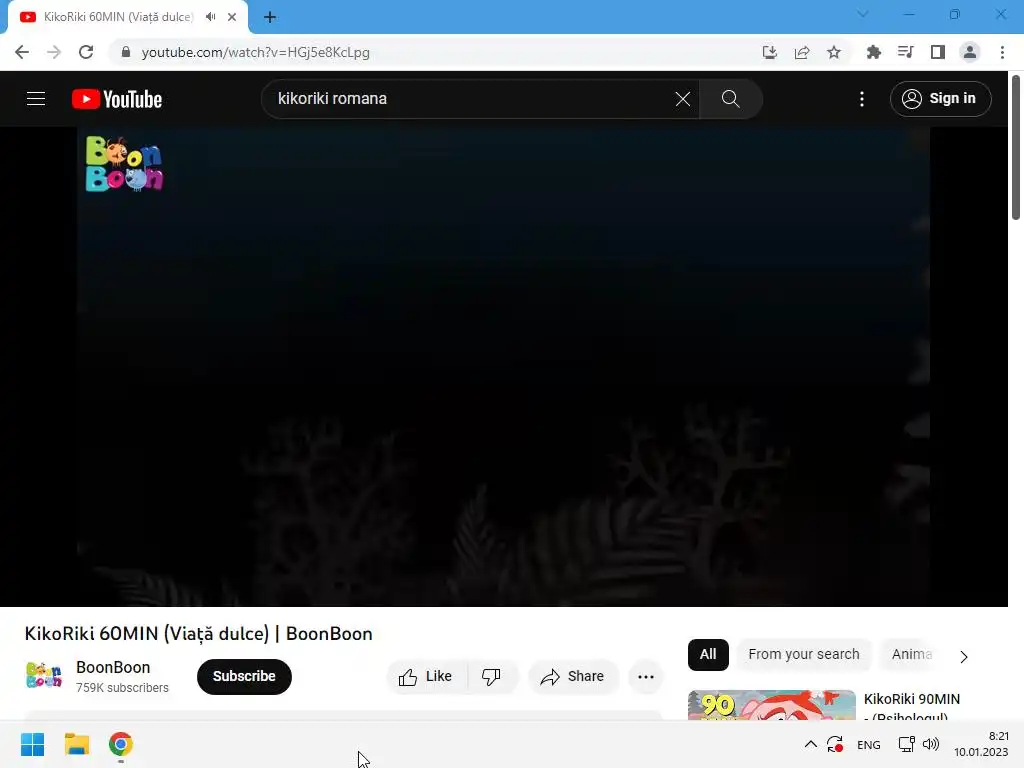
Task: Open the volume tray icon
Action: [x=931, y=744]
